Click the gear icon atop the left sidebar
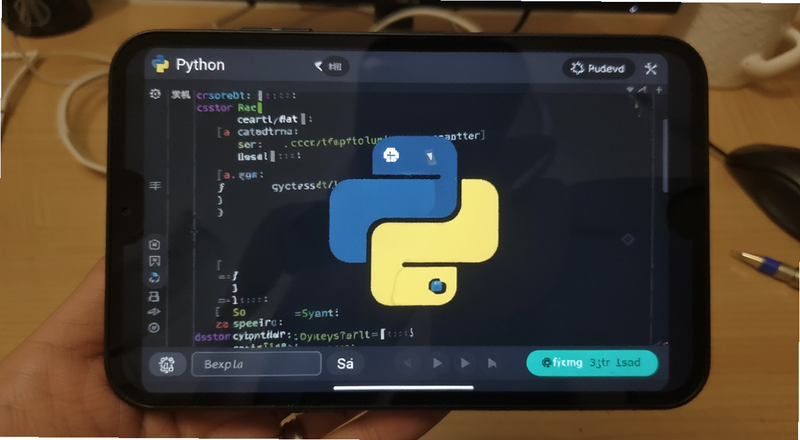This screenshot has height=440, width=800. [x=155, y=94]
